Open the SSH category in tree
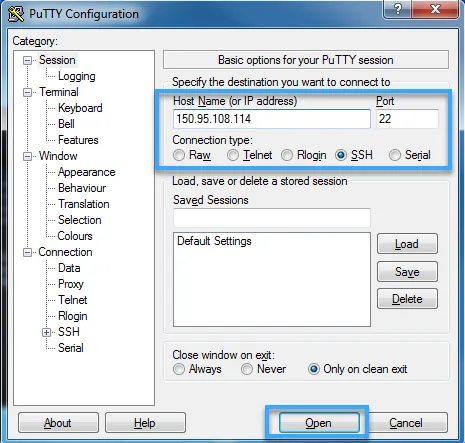 [69, 332]
